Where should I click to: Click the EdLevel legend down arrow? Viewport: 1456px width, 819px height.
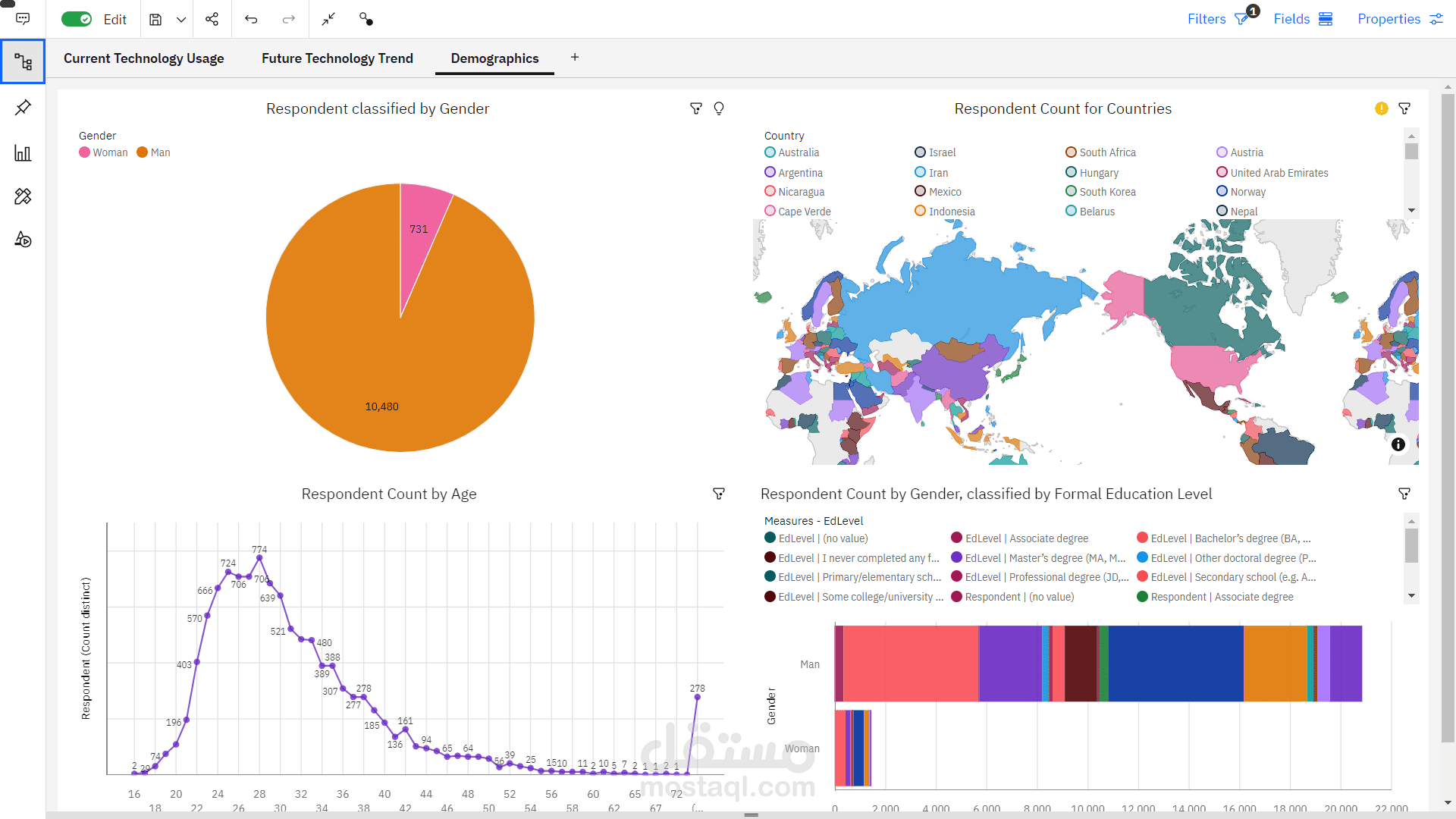pos(1411,596)
